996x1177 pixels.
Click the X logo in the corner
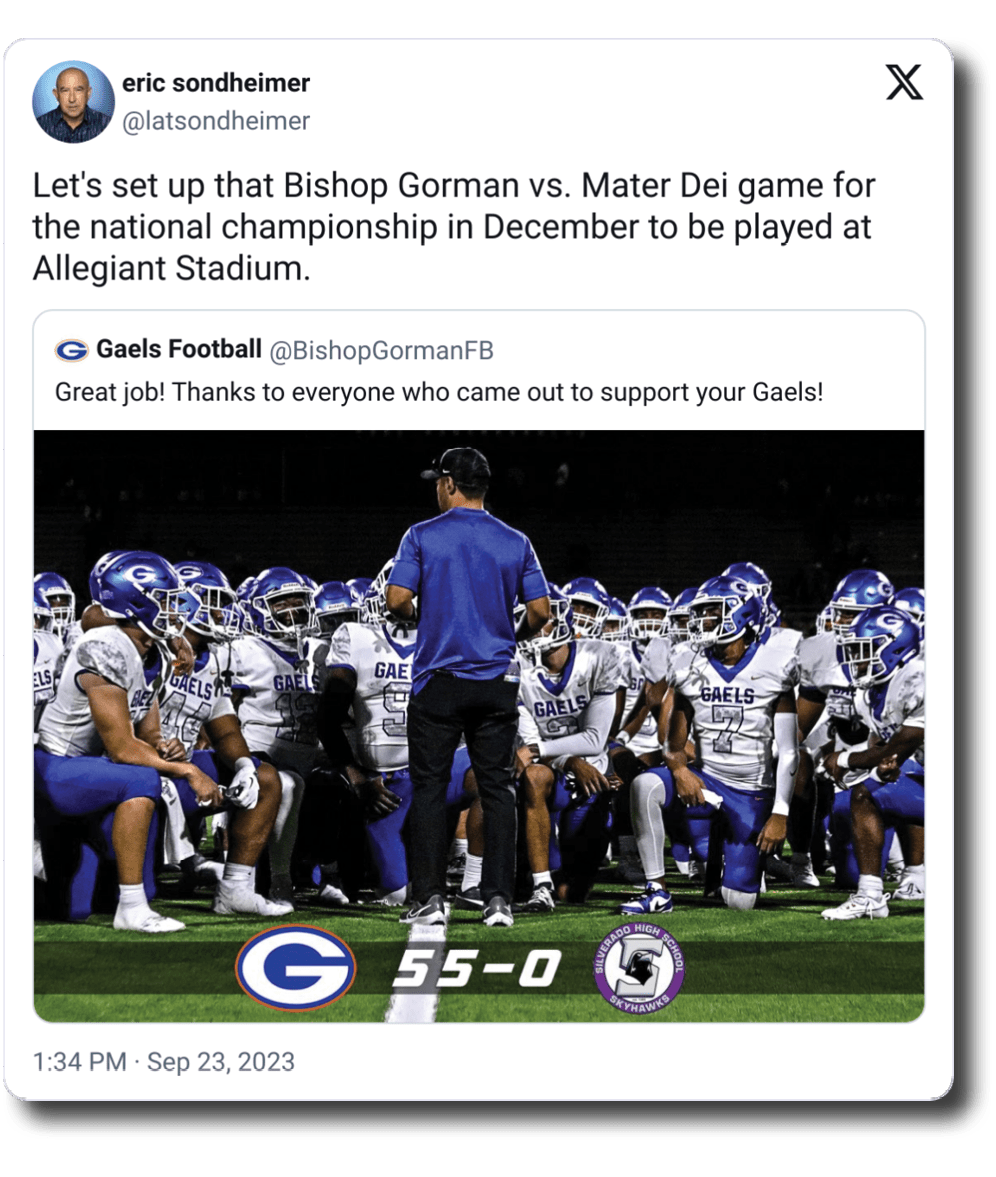click(x=904, y=84)
